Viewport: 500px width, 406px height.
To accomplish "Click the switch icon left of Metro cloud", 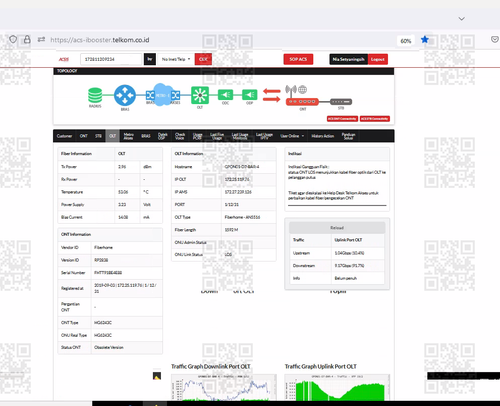I will click(150, 95).
